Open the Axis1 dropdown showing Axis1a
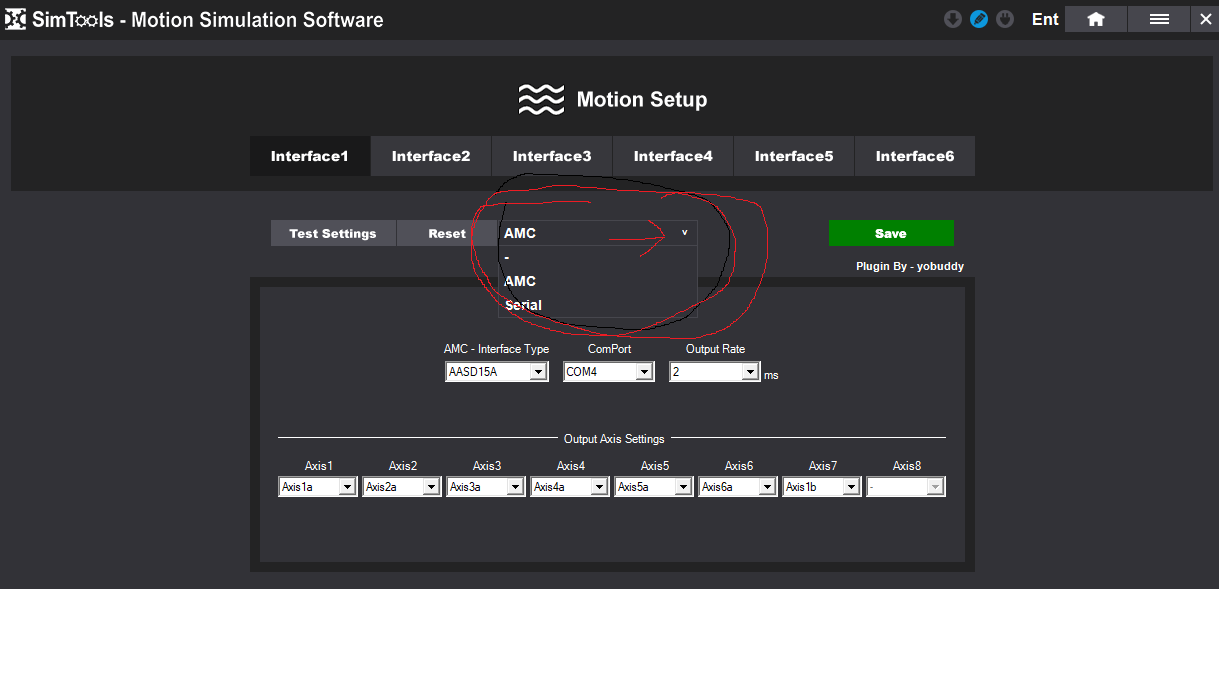The width and height of the screenshot is (1219, 700). (x=317, y=487)
